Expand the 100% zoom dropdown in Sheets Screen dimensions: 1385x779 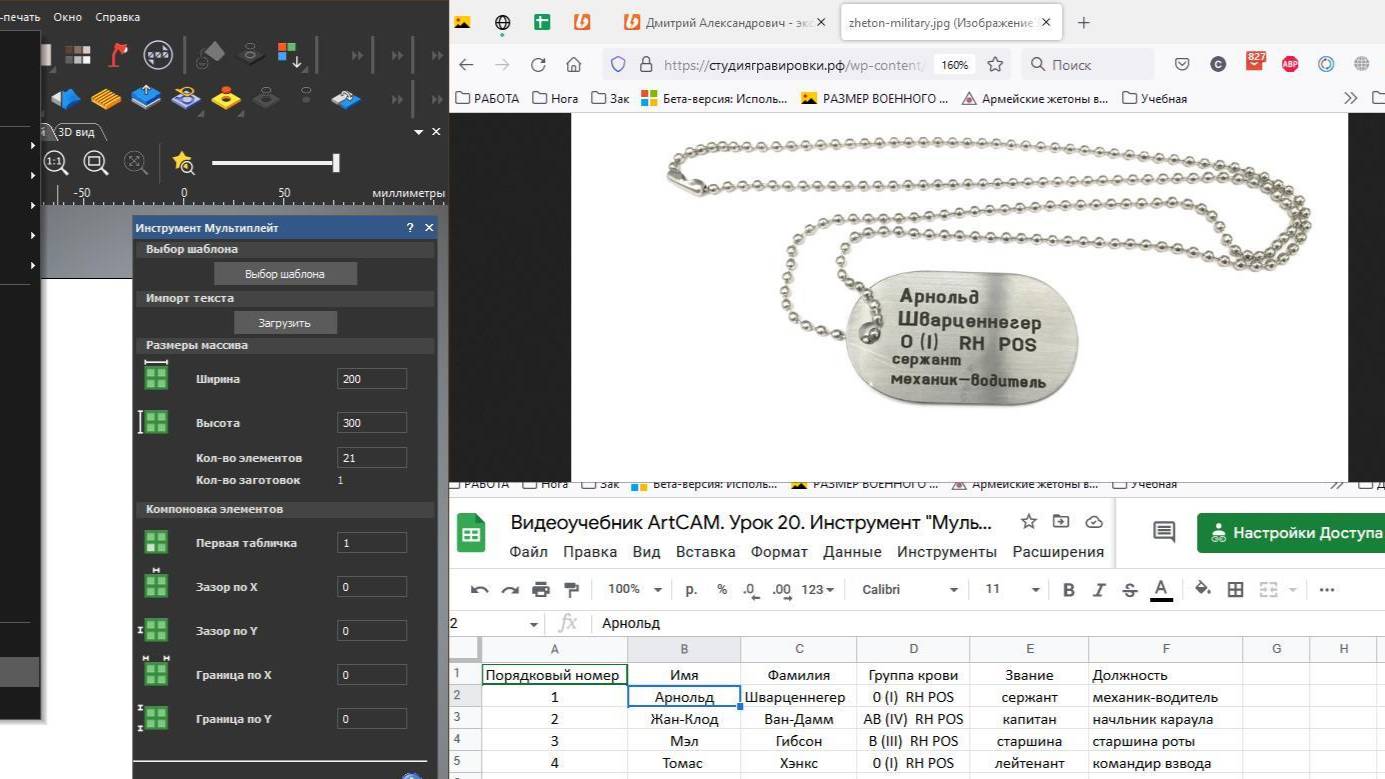point(635,590)
